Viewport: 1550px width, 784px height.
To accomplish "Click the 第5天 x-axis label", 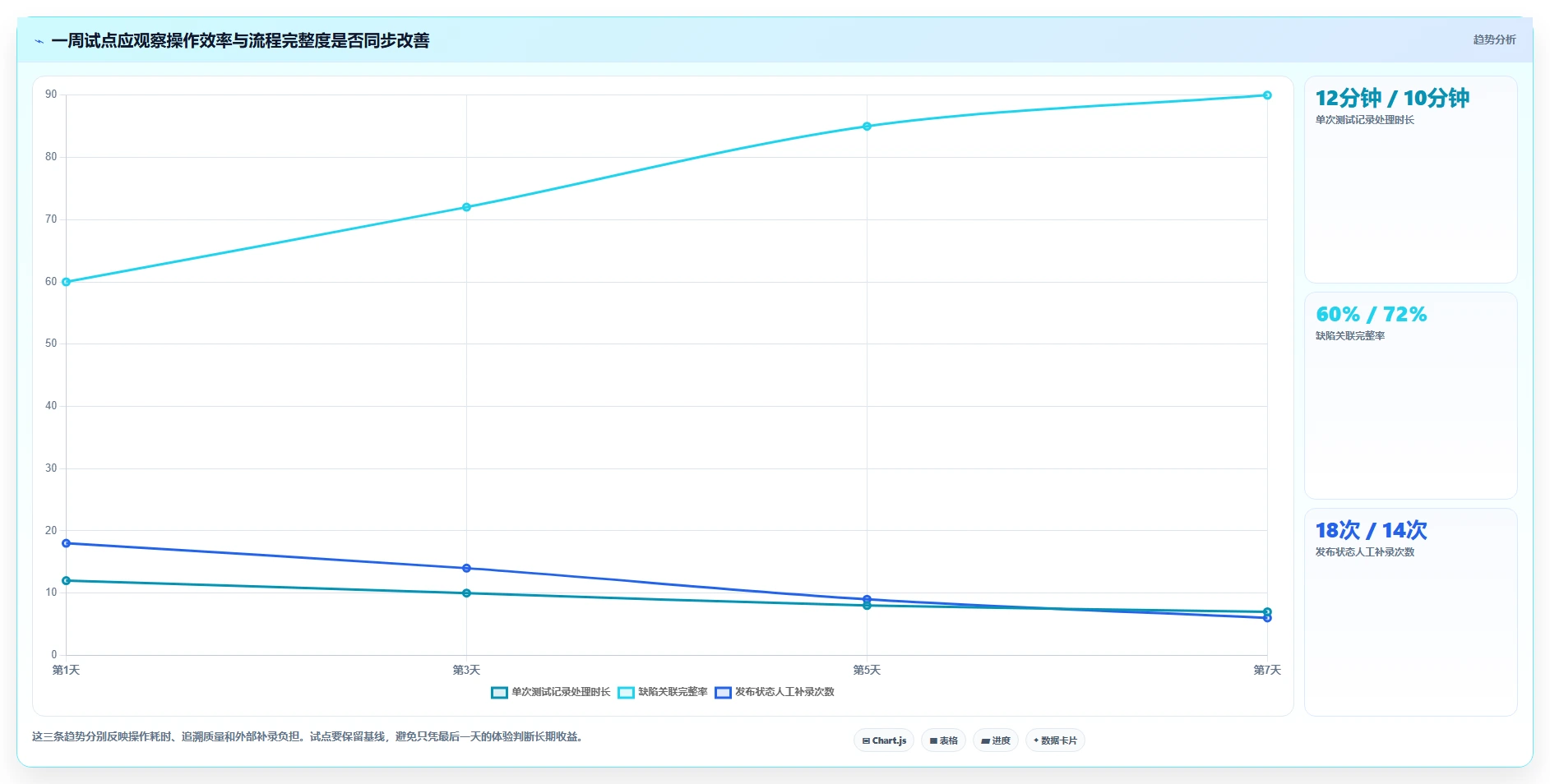I will click(867, 671).
